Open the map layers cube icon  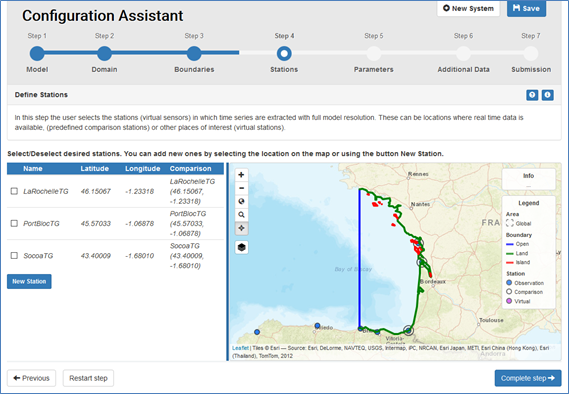point(242,247)
